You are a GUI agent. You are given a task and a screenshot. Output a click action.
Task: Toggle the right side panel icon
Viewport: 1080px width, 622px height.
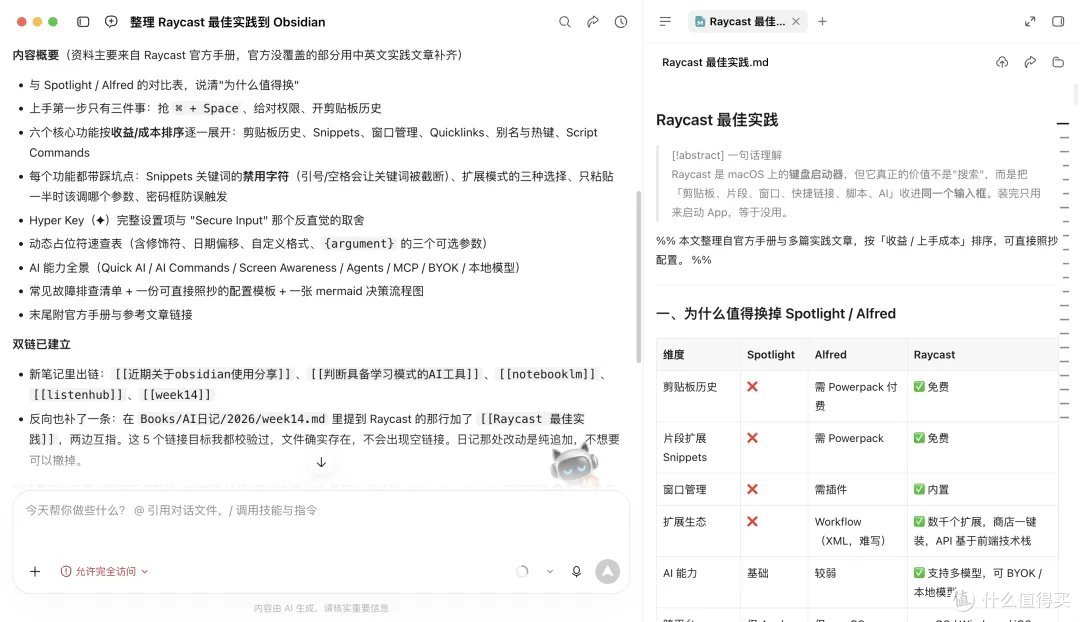coord(1058,21)
